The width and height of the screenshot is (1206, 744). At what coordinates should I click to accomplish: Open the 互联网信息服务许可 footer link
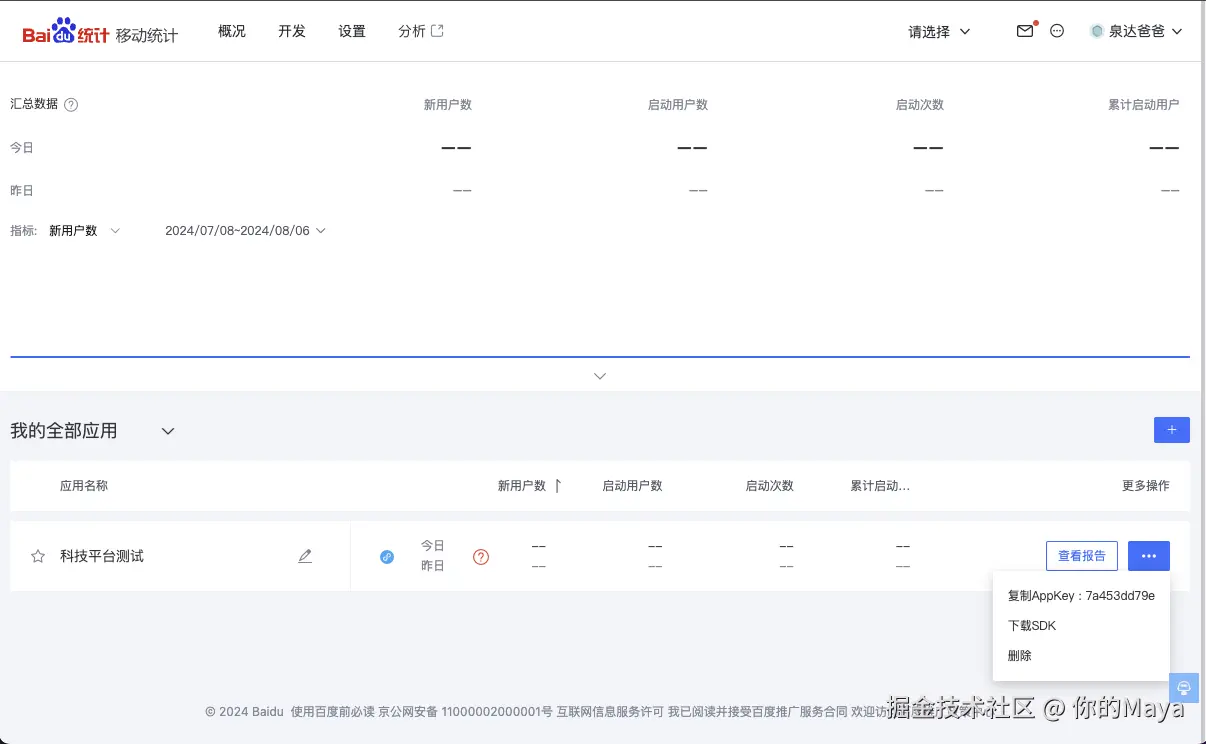coord(610,712)
